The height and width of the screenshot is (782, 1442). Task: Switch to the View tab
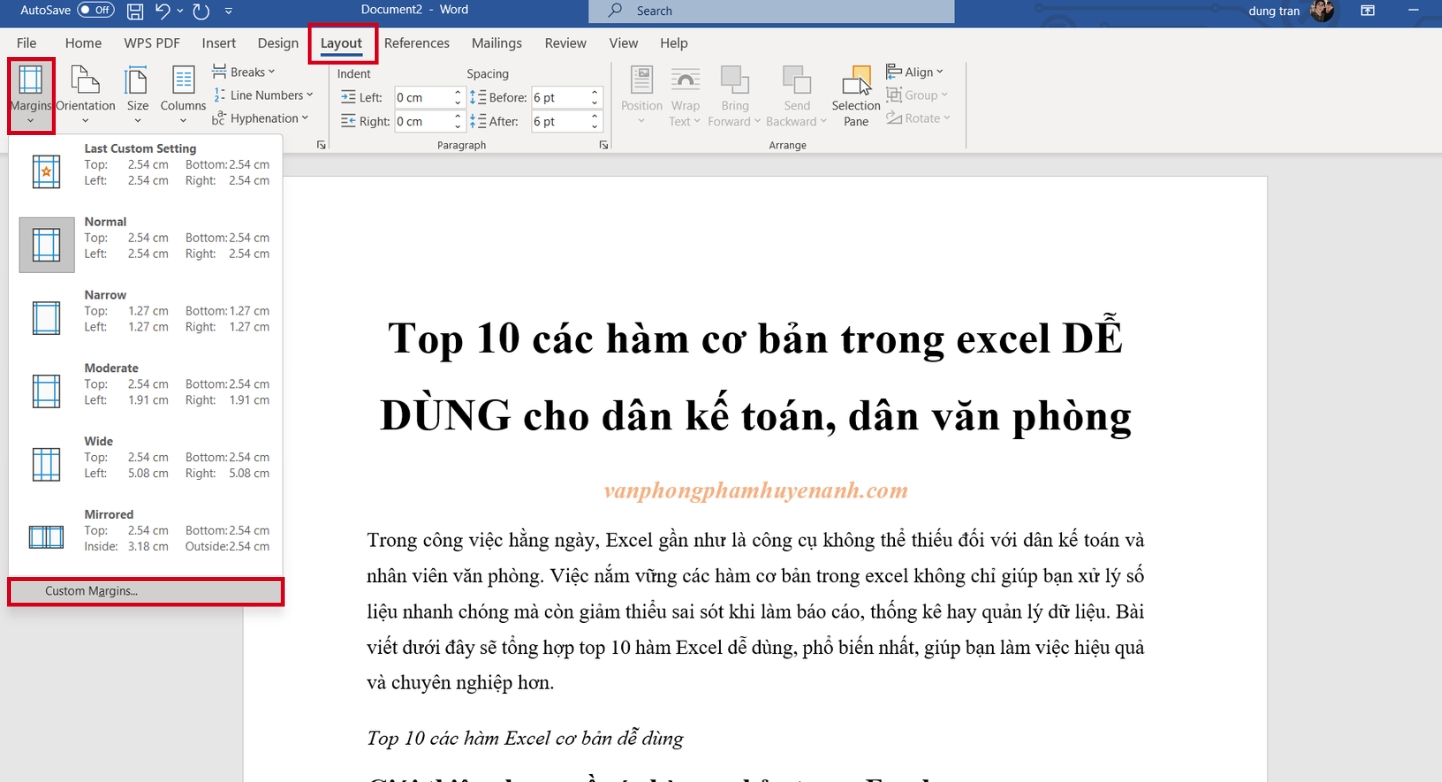pos(624,43)
